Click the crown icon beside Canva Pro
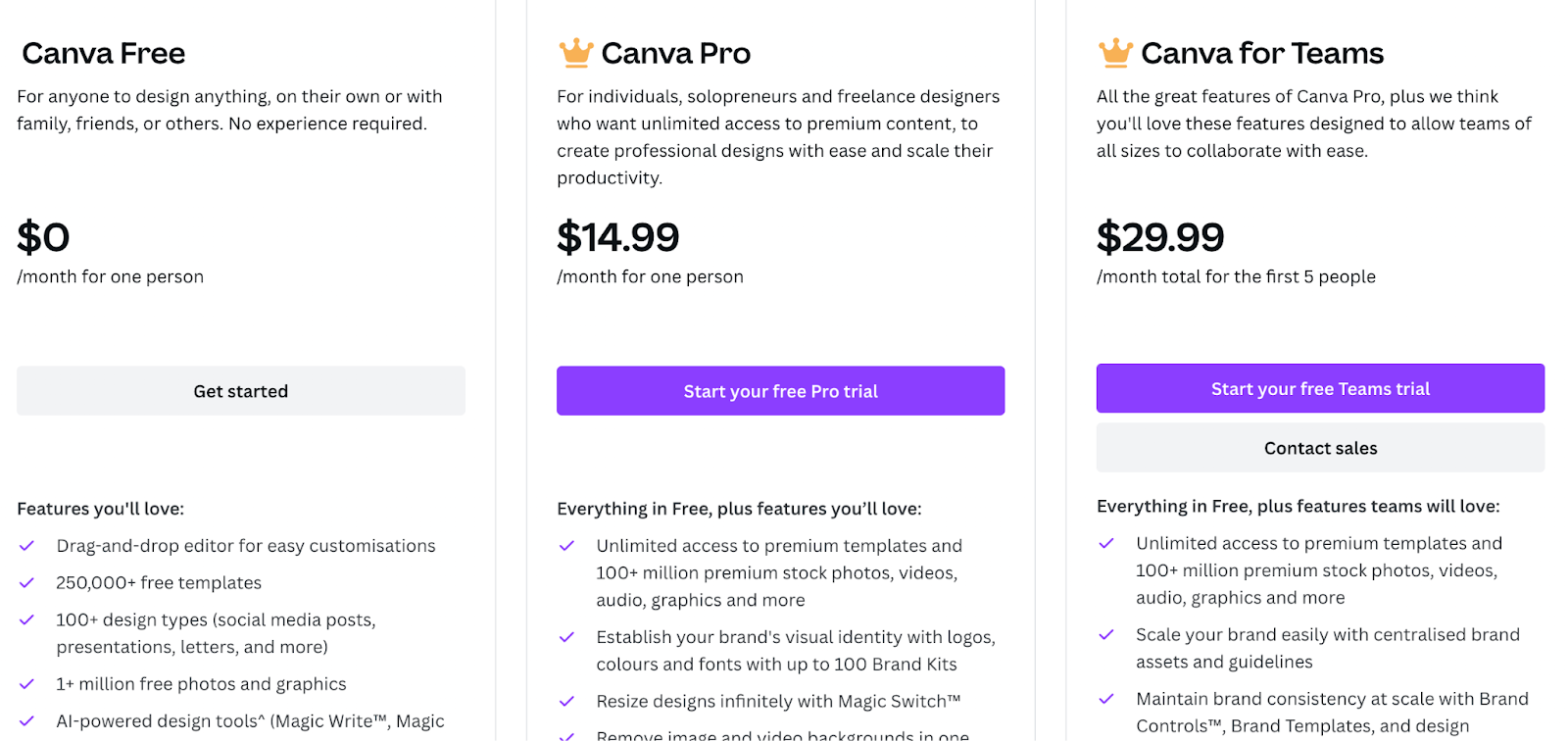 click(575, 52)
